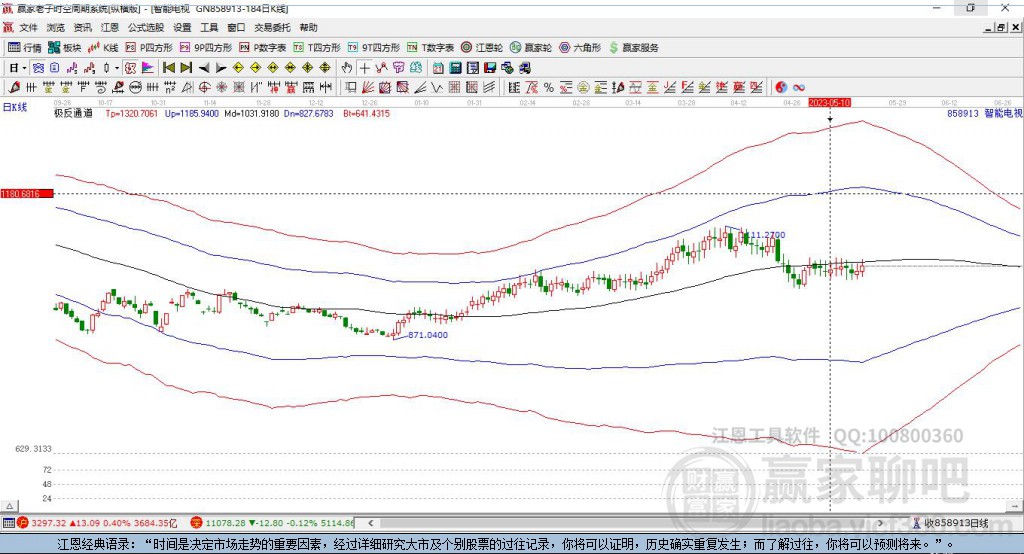Open the calendar icon
Image resolution: width=1024 pixels, height=554 pixels.
[438, 68]
